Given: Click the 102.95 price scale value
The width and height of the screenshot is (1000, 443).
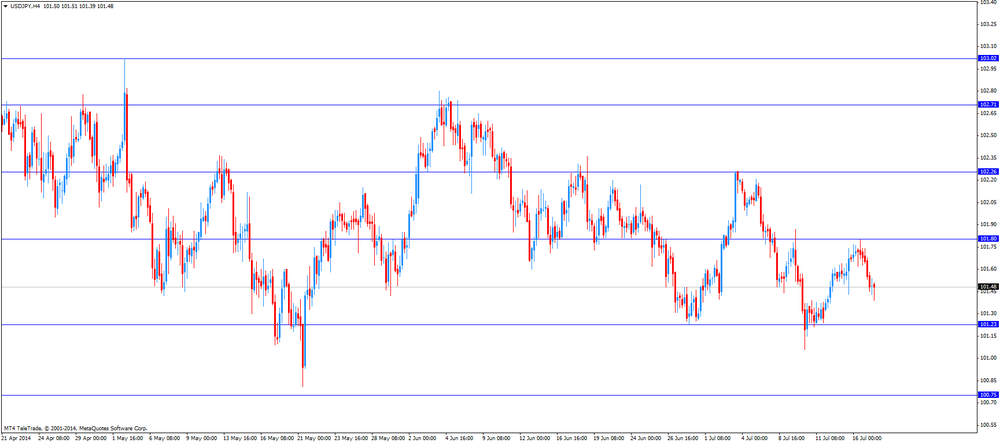Looking at the screenshot, I should (988, 68).
